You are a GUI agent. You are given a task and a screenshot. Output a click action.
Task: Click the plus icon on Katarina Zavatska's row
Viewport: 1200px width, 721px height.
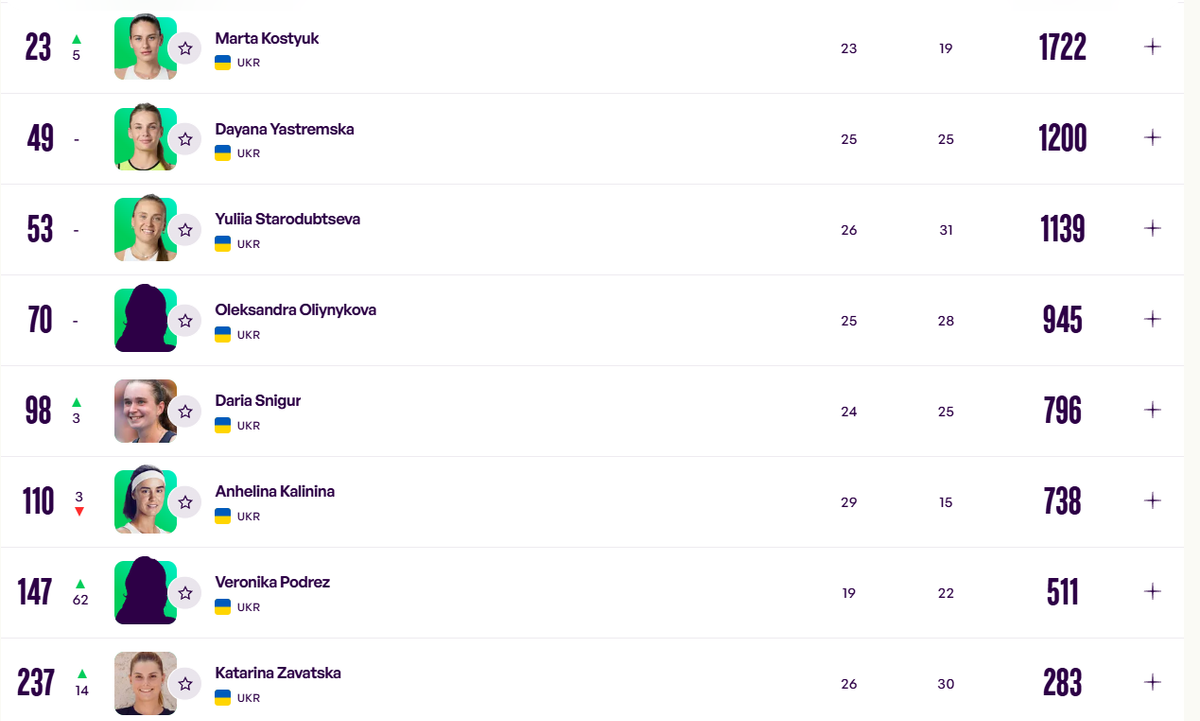point(1152,682)
